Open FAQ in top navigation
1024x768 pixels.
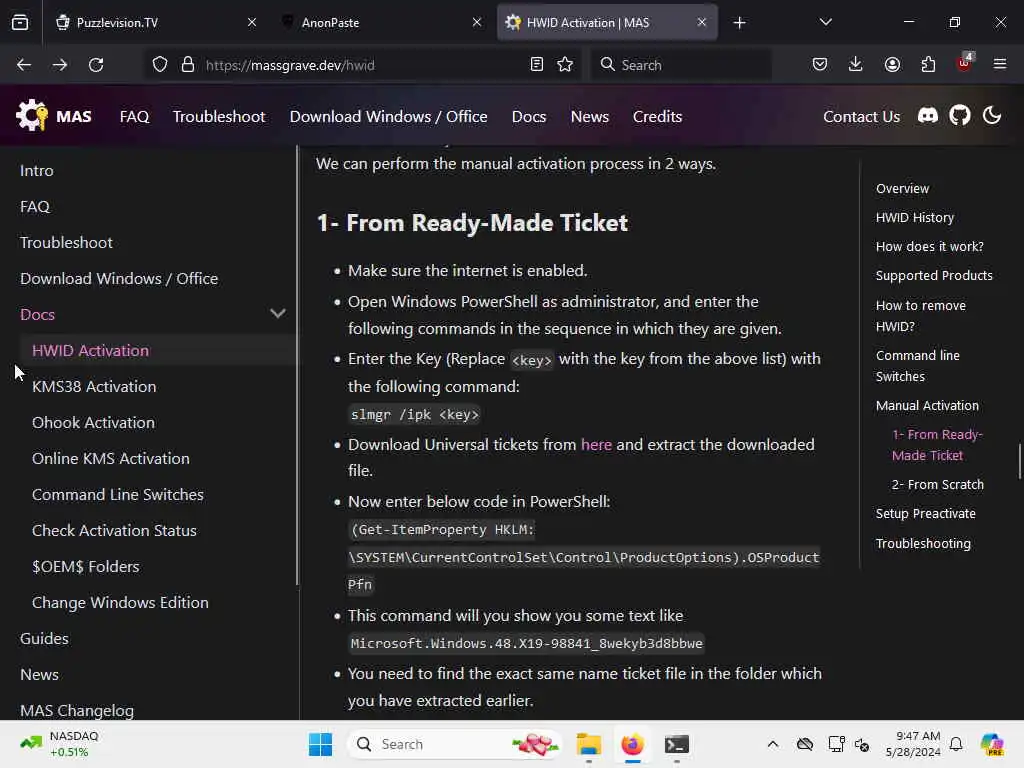click(135, 116)
